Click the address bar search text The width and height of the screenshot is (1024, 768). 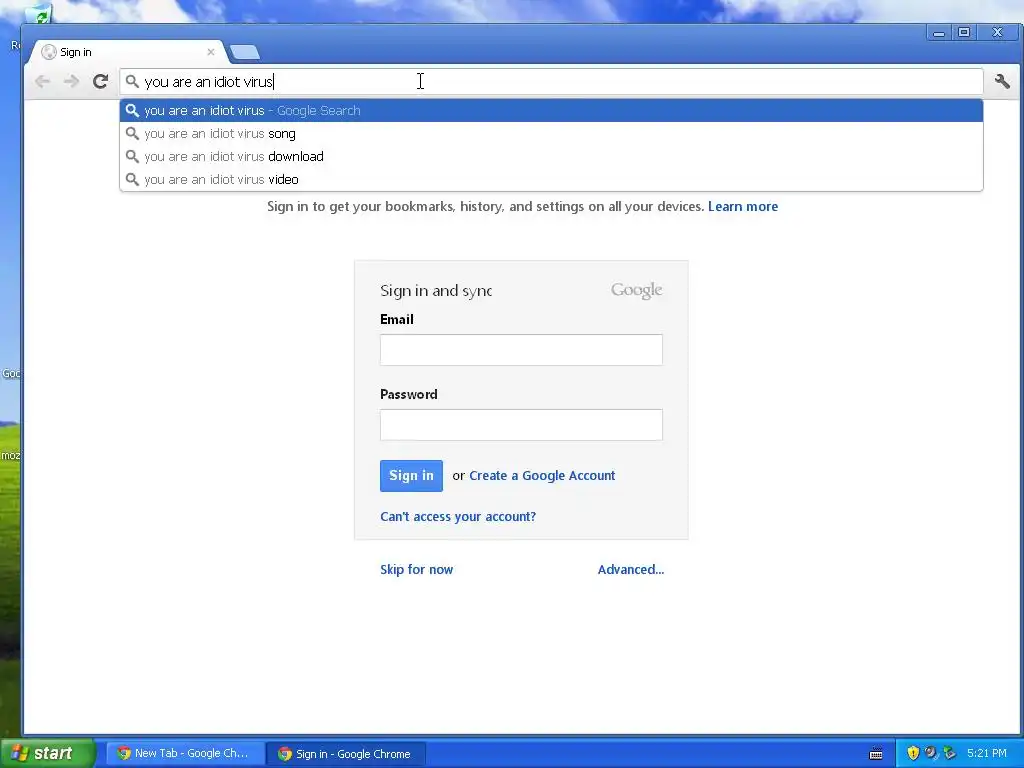[x=208, y=82]
